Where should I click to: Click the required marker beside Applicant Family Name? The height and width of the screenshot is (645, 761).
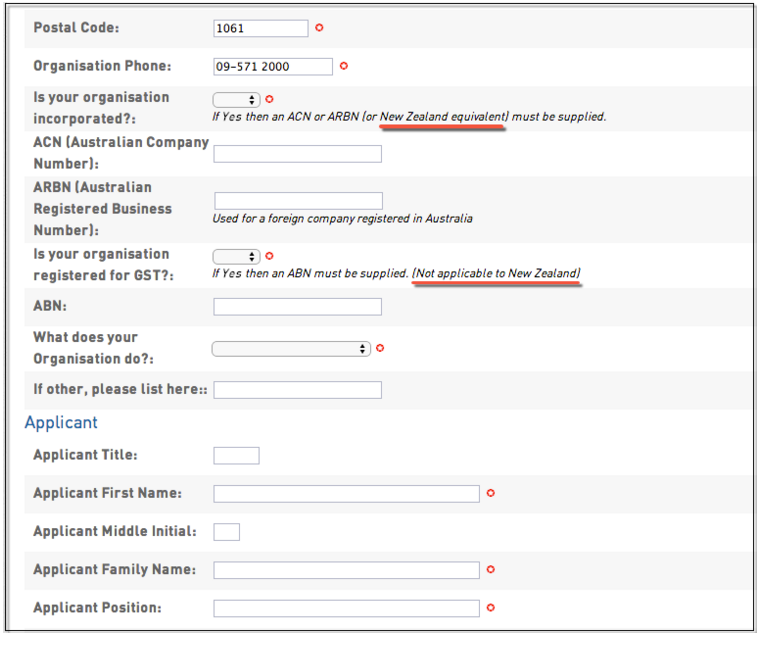491,570
